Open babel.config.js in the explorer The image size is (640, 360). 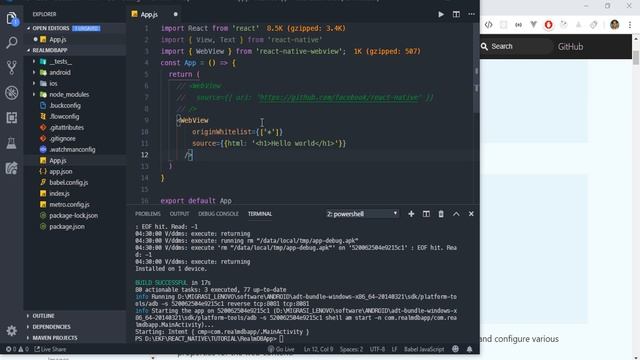pyautogui.click(x=75, y=182)
